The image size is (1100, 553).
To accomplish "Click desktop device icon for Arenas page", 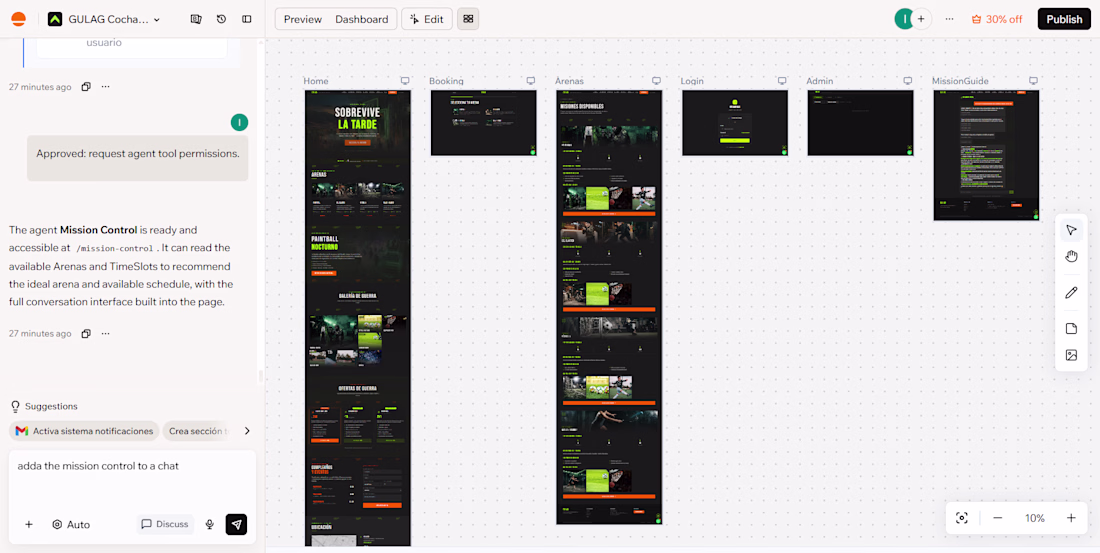I will click(x=656, y=81).
